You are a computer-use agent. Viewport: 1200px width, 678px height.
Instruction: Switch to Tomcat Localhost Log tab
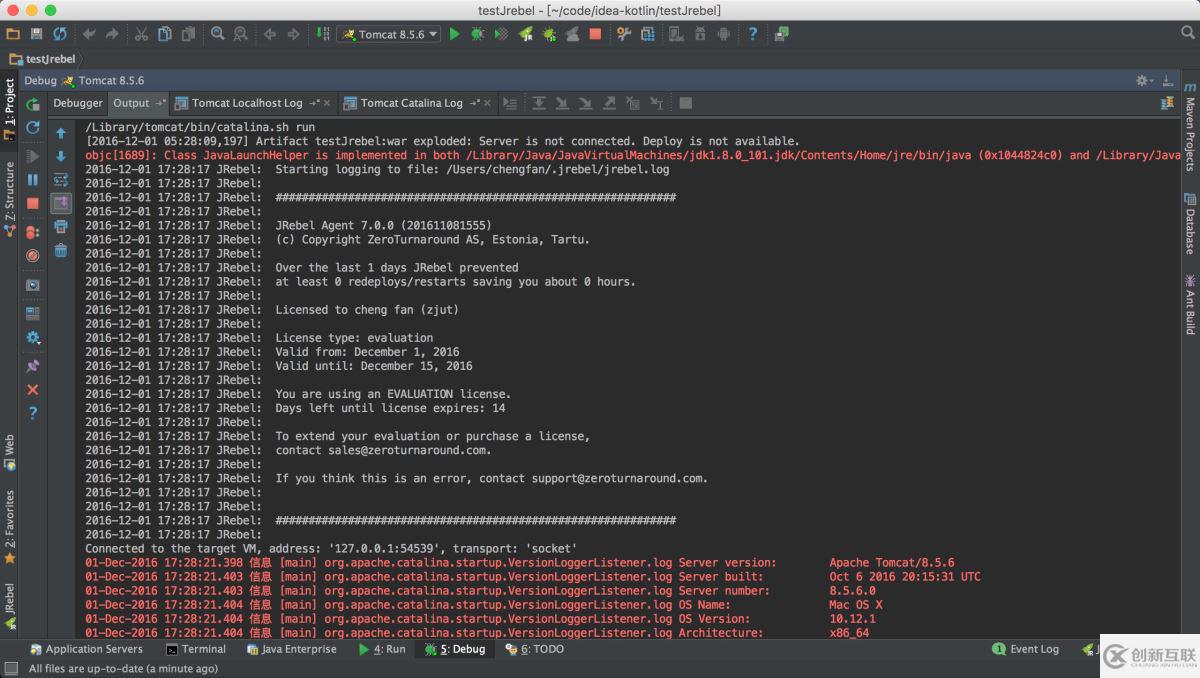[x=246, y=103]
